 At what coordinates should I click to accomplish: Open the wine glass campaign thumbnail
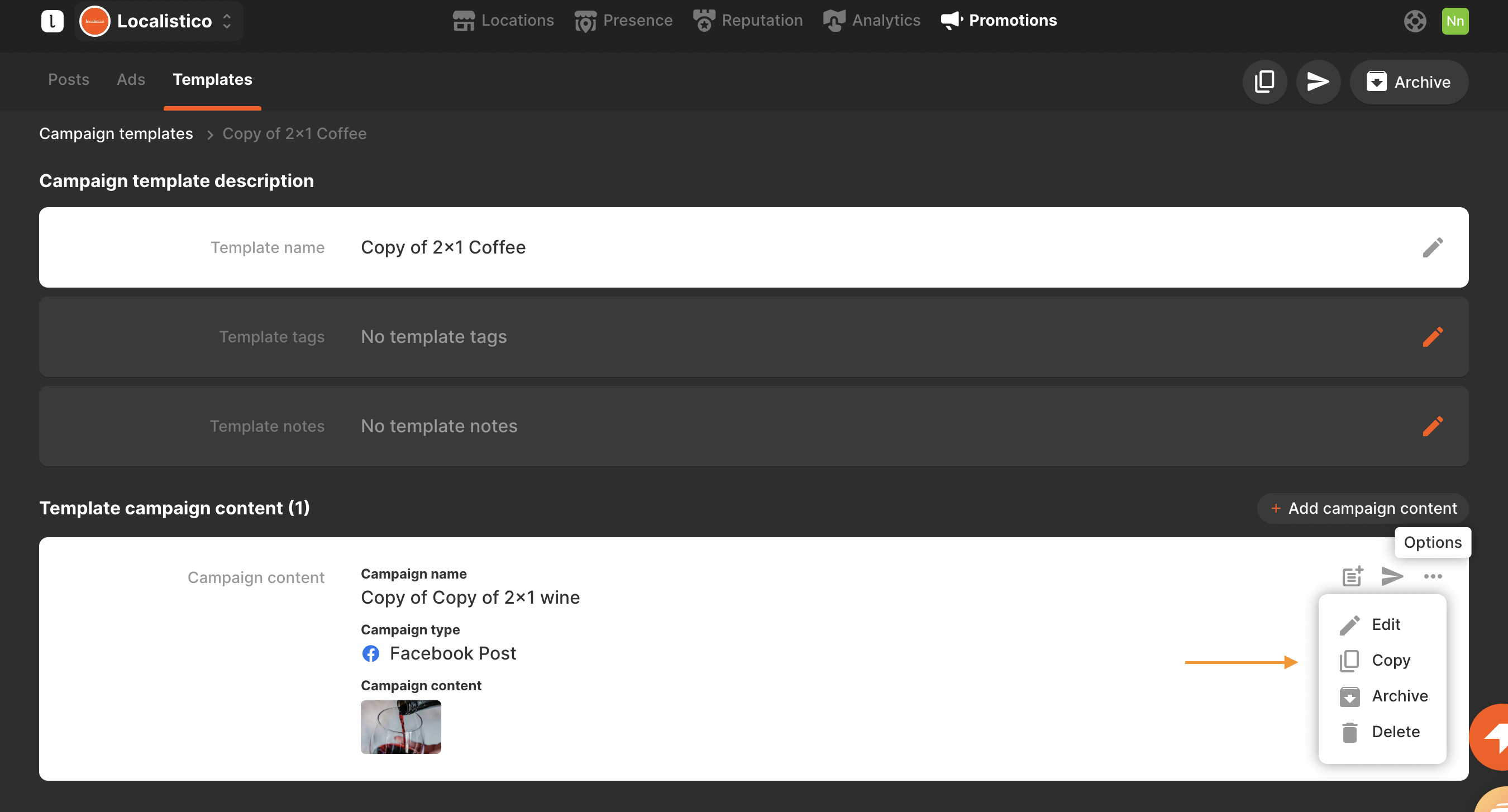point(400,727)
